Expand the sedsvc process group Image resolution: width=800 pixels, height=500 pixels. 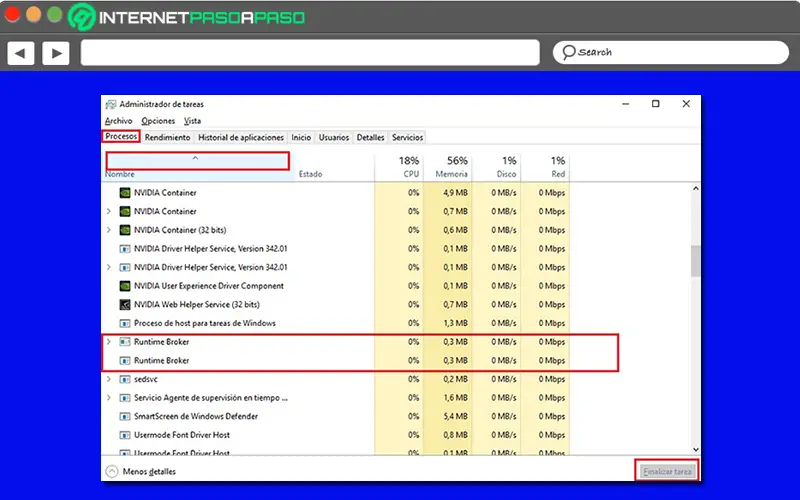click(108, 379)
